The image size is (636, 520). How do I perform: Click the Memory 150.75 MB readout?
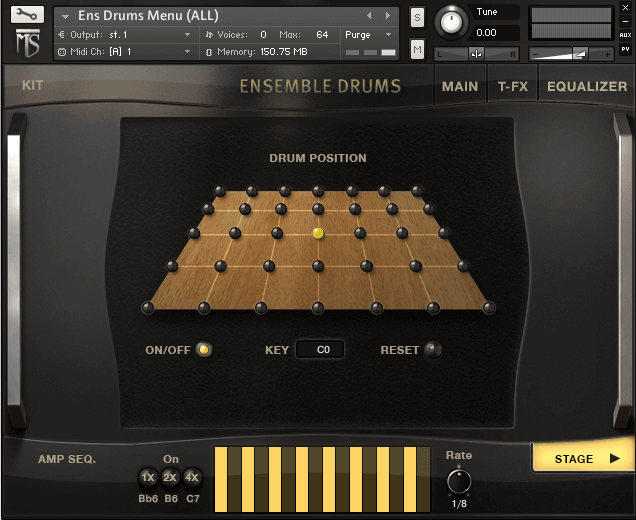click(284, 52)
